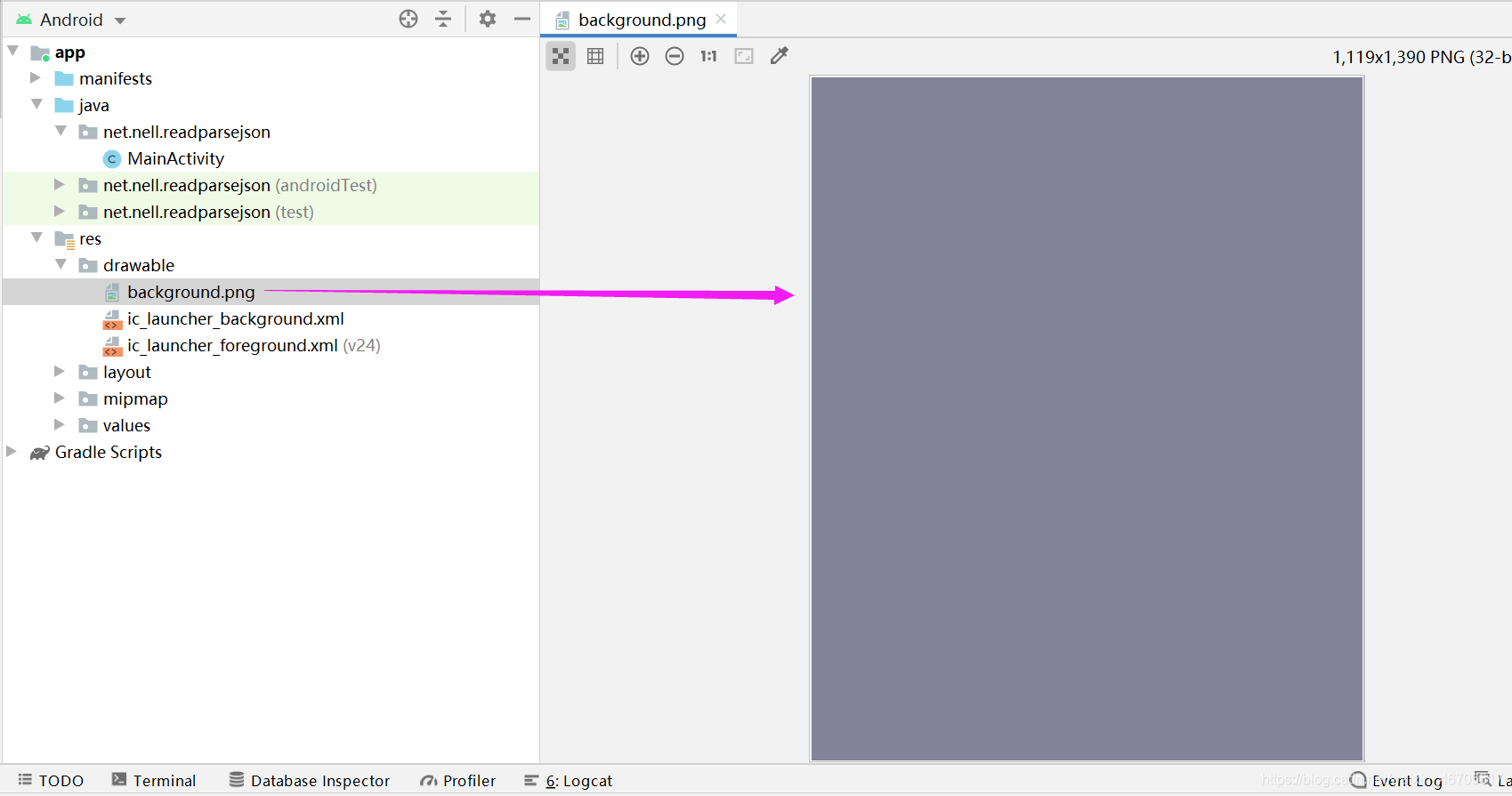Collapse the app module node

coord(13,51)
